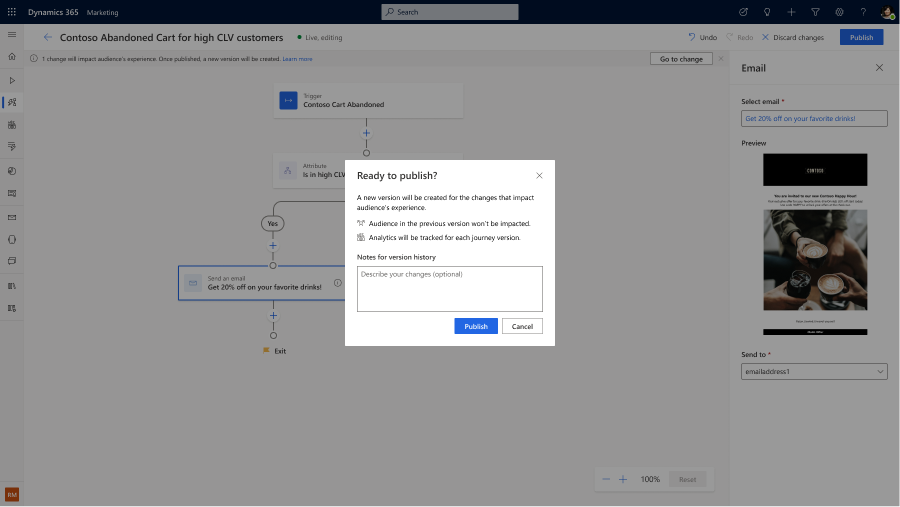This screenshot has width=900, height=507.
Task: Zoom in the canvas with plus
Action: 623,479
